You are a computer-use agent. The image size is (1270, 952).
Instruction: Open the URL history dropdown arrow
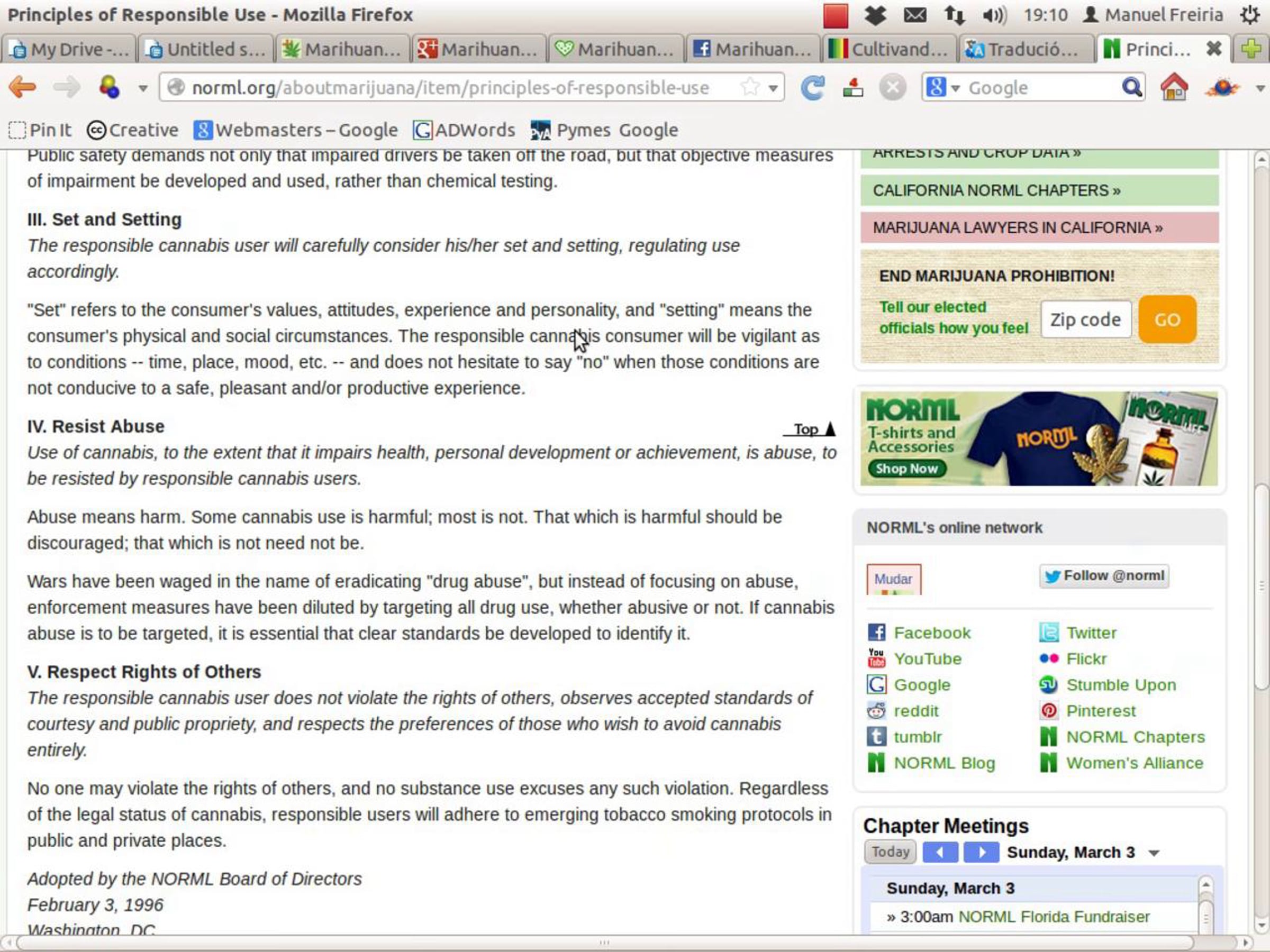click(773, 88)
